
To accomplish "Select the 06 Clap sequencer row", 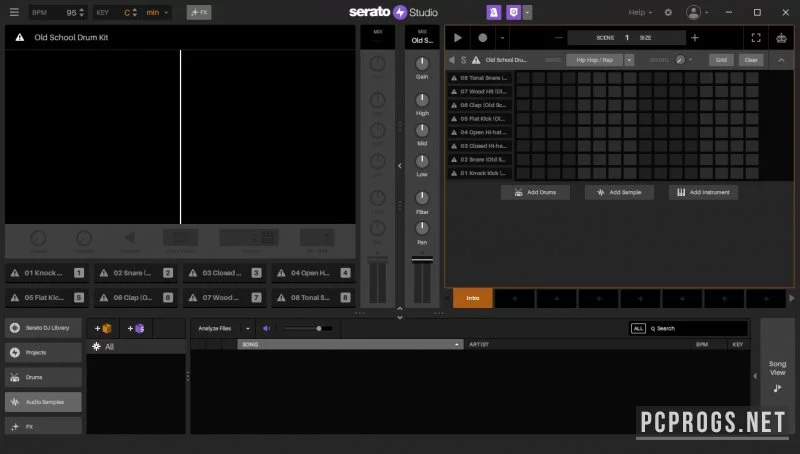I will click(x=480, y=105).
